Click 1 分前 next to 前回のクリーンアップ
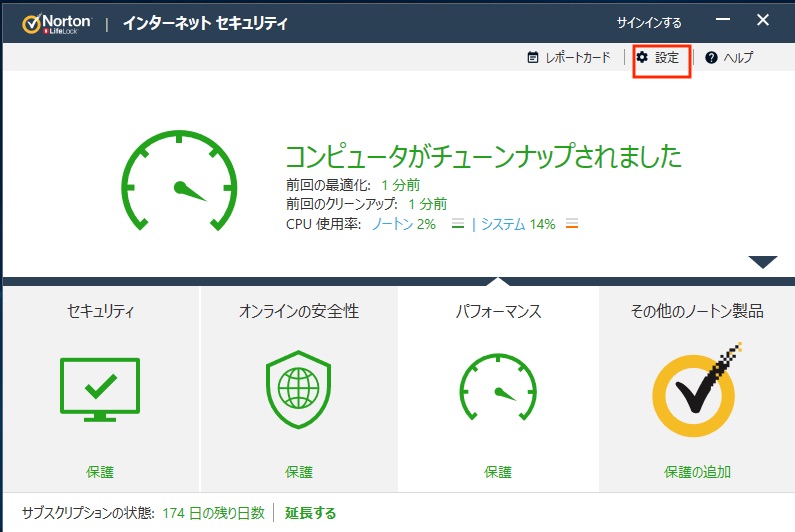Screen dimensions: 795x532 coord(427,204)
